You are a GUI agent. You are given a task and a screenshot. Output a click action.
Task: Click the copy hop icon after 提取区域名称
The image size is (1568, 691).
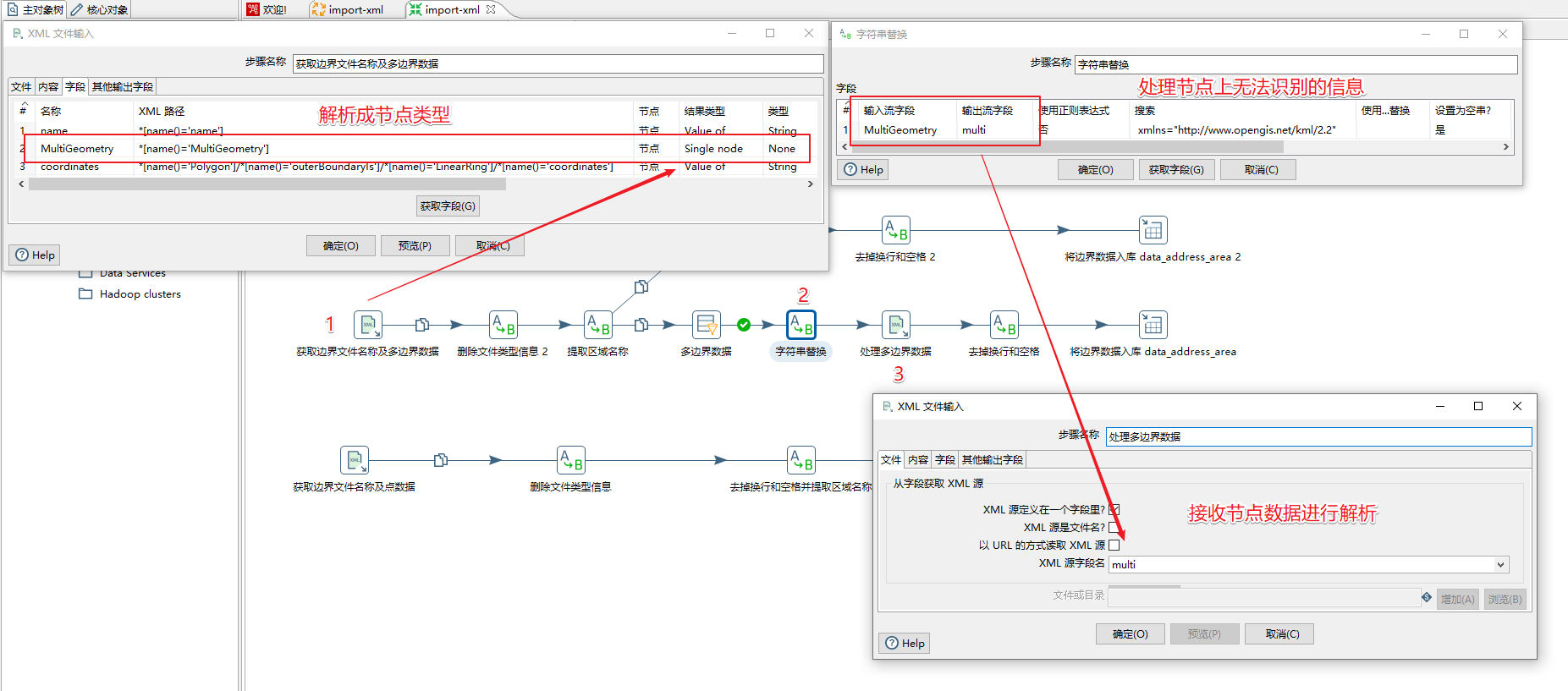pos(641,325)
